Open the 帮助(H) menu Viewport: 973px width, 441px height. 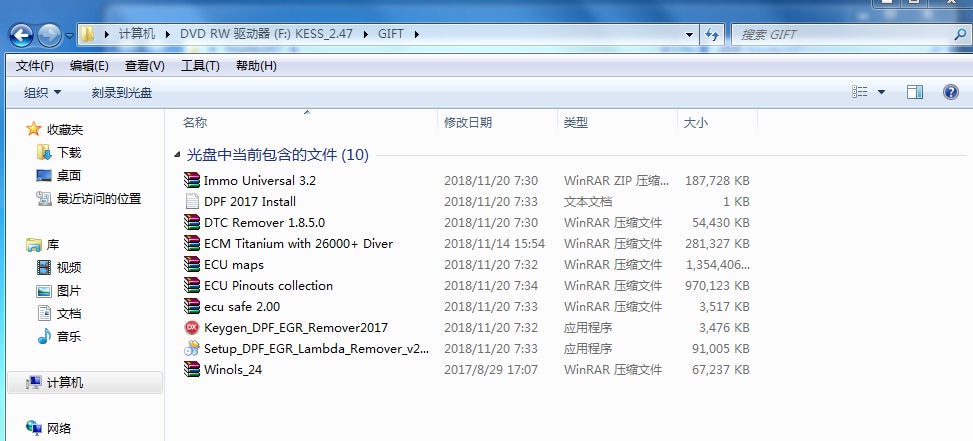256,66
